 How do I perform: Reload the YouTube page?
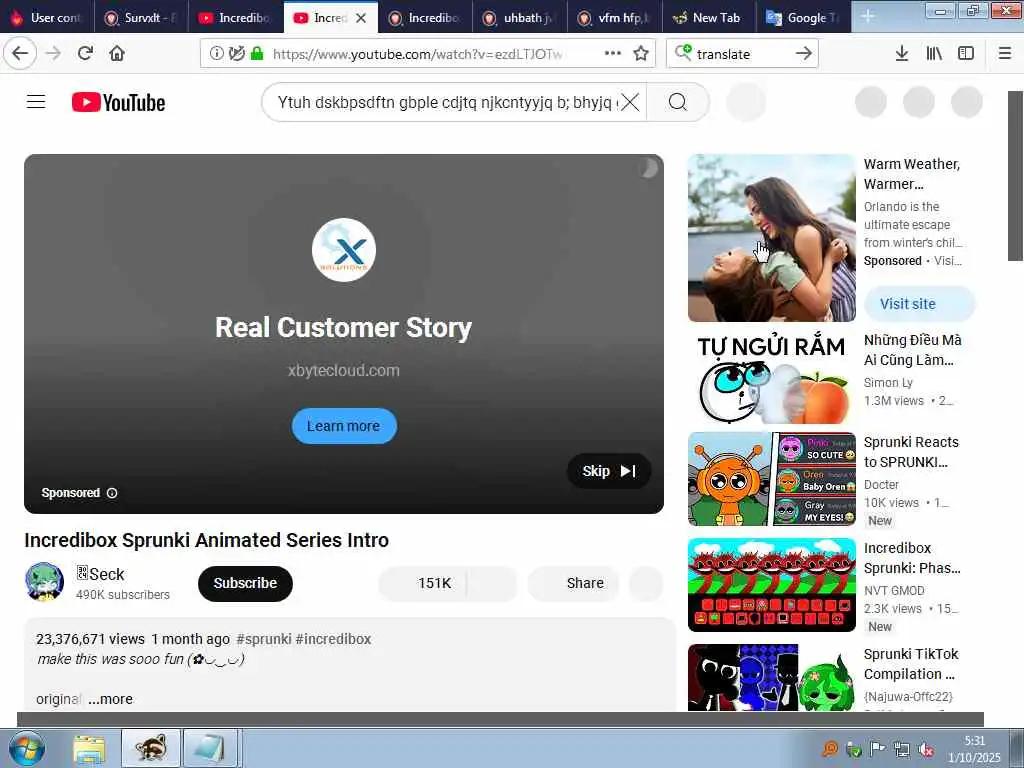click(85, 54)
